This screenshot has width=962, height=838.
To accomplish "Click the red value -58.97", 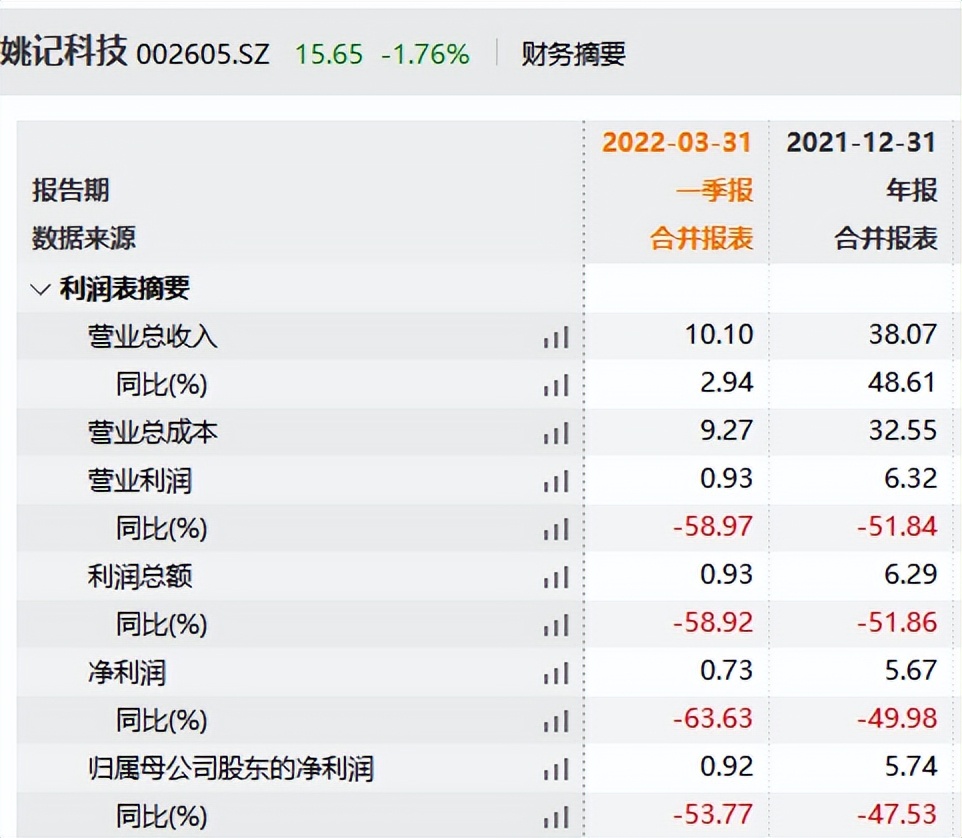I will tap(713, 527).
